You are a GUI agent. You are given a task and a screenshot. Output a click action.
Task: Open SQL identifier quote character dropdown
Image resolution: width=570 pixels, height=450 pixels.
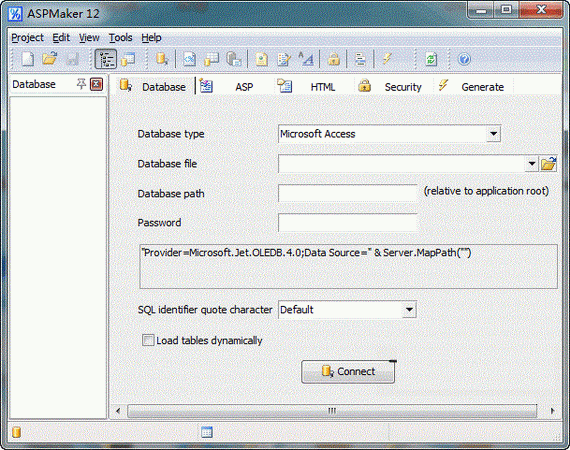[409, 310]
